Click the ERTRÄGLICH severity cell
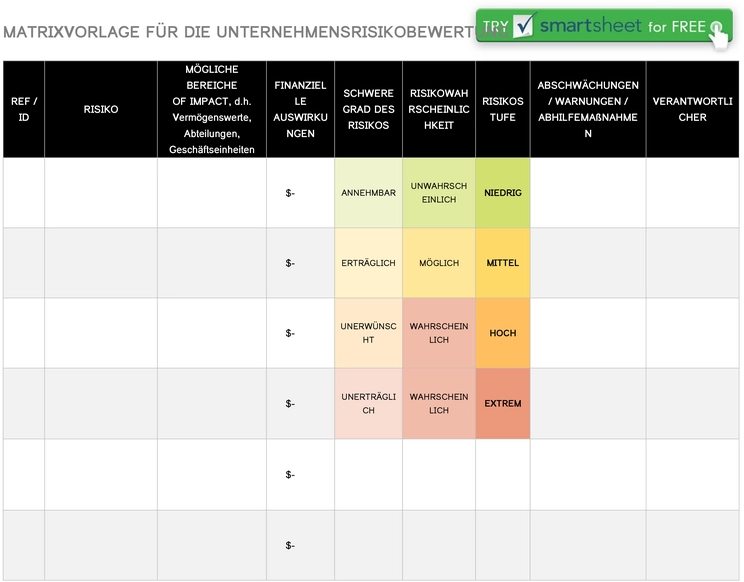The width and height of the screenshot is (744, 582). click(368, 263)
